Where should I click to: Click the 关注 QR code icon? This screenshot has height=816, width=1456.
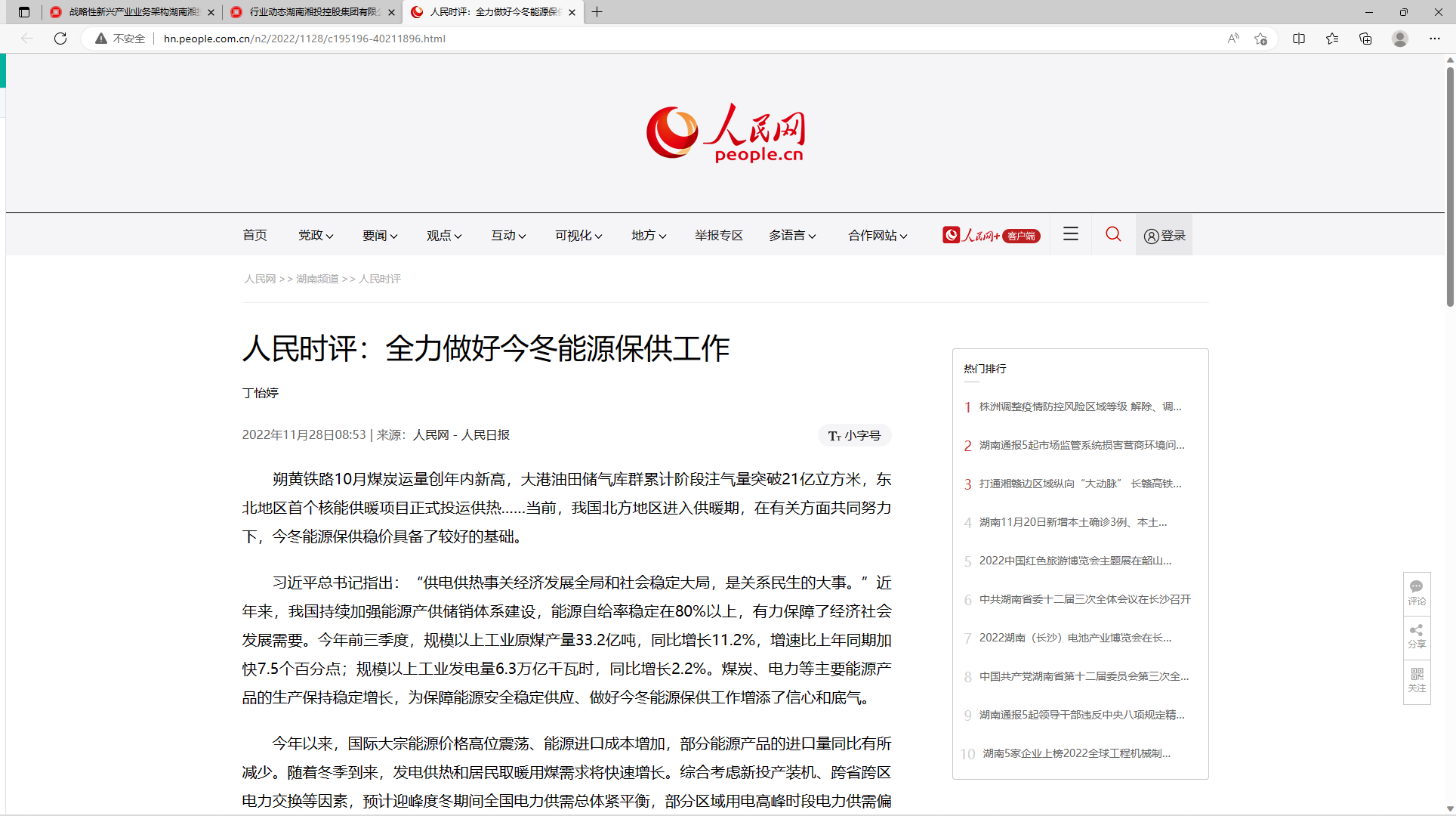(1417, 679)
